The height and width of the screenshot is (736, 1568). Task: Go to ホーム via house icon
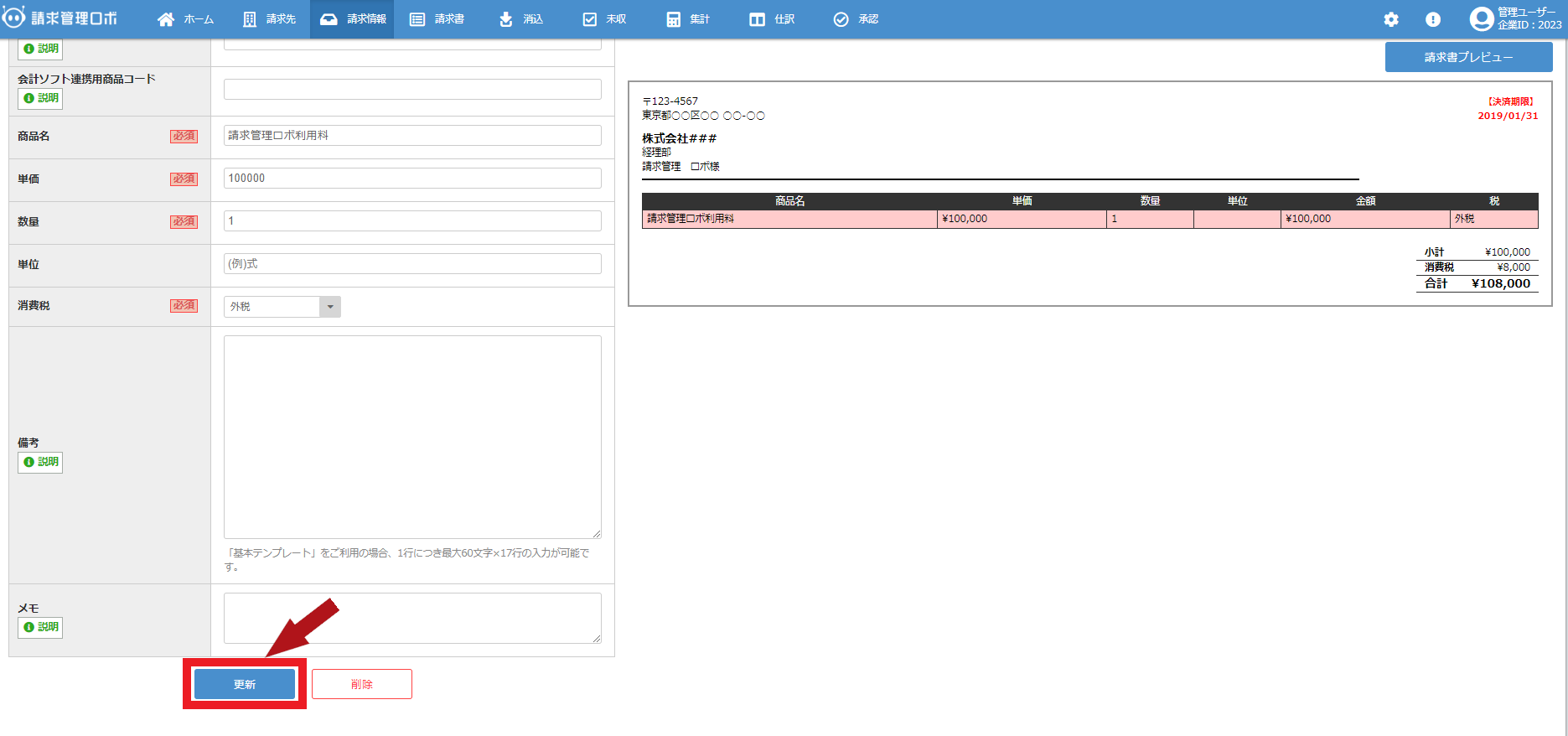tap(166, 19)
